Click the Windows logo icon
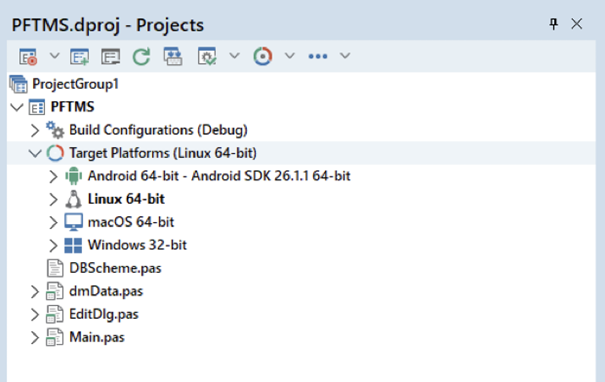Screen dimensions: 605x382 point(73,245)
